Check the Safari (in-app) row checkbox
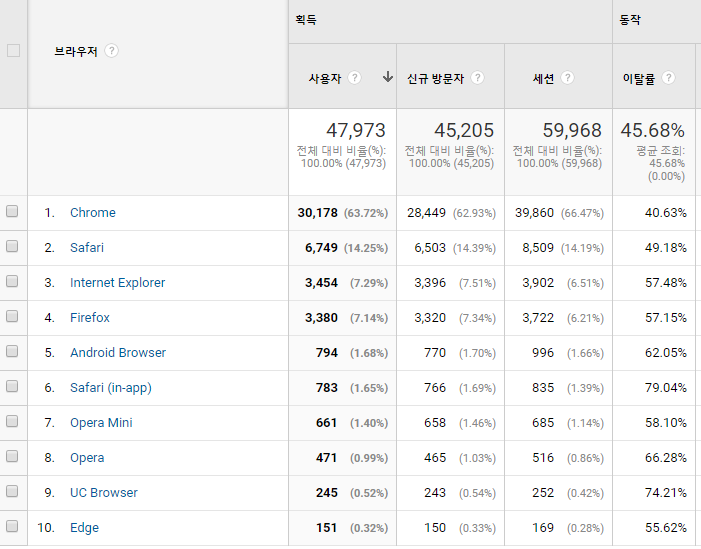701x549 pixels. pos(12,386)
